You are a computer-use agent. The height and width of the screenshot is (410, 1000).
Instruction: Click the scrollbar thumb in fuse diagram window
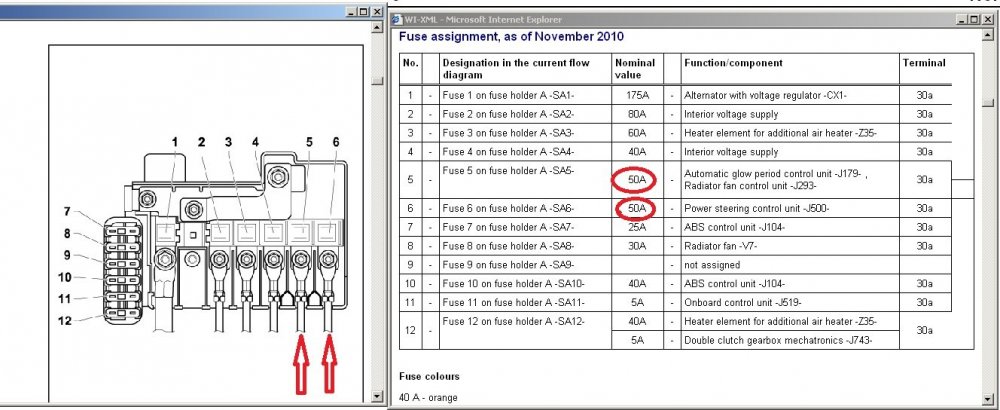pos(378,80)
